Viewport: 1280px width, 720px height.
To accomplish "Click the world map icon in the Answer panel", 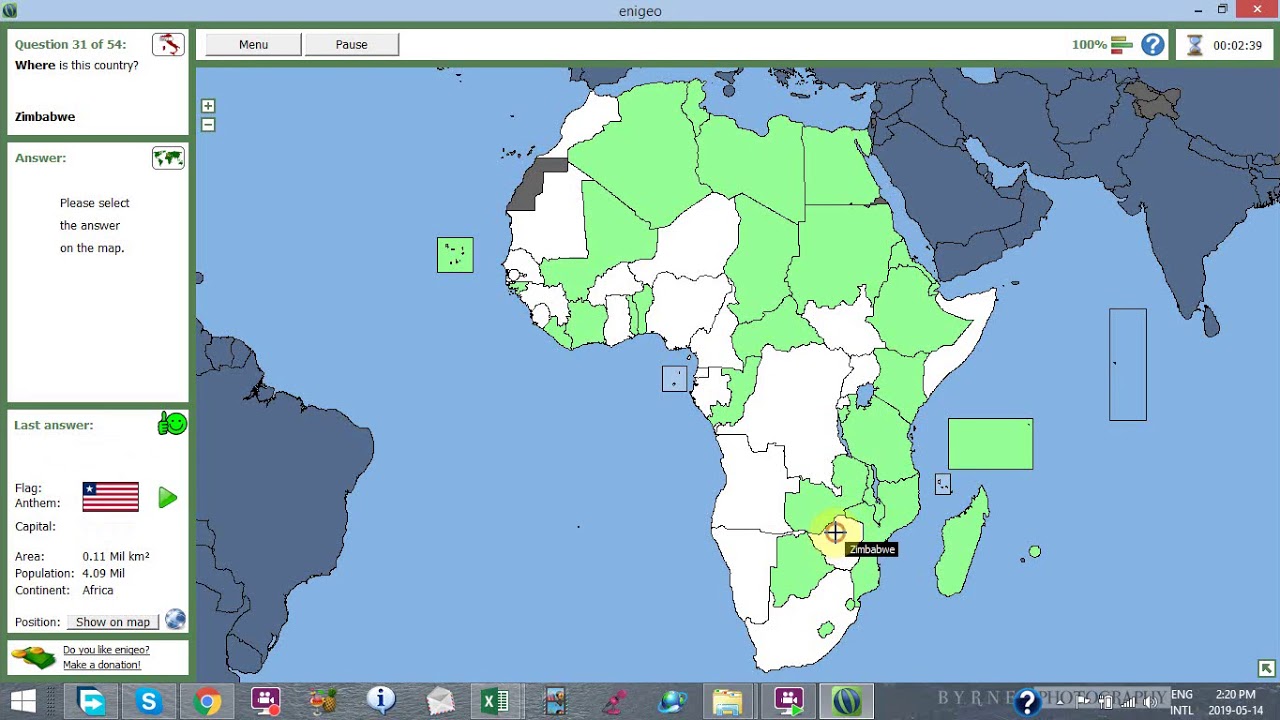I will click(168, 158).
